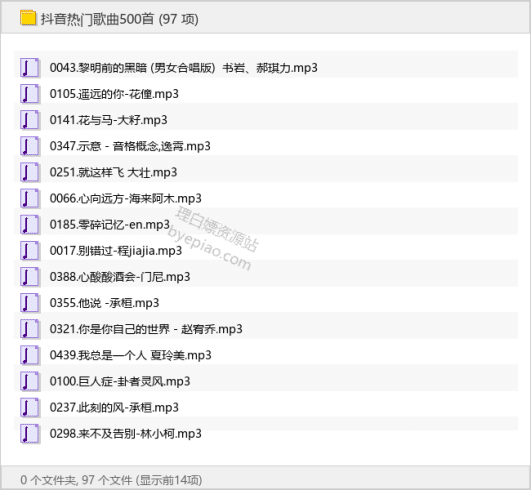Select file 0321.你是你自己的世界 - 赵宥乔.mp3
This screenshot has width=531, height=490.
pyautogui.click(x=146, y=329)
